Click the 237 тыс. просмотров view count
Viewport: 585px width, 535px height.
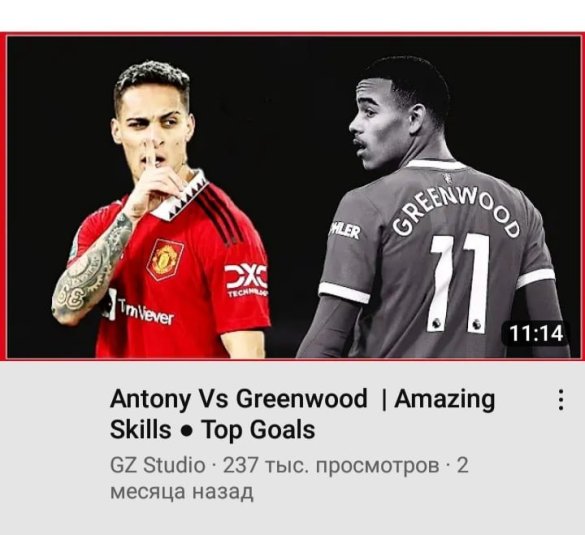pos(331,465)
